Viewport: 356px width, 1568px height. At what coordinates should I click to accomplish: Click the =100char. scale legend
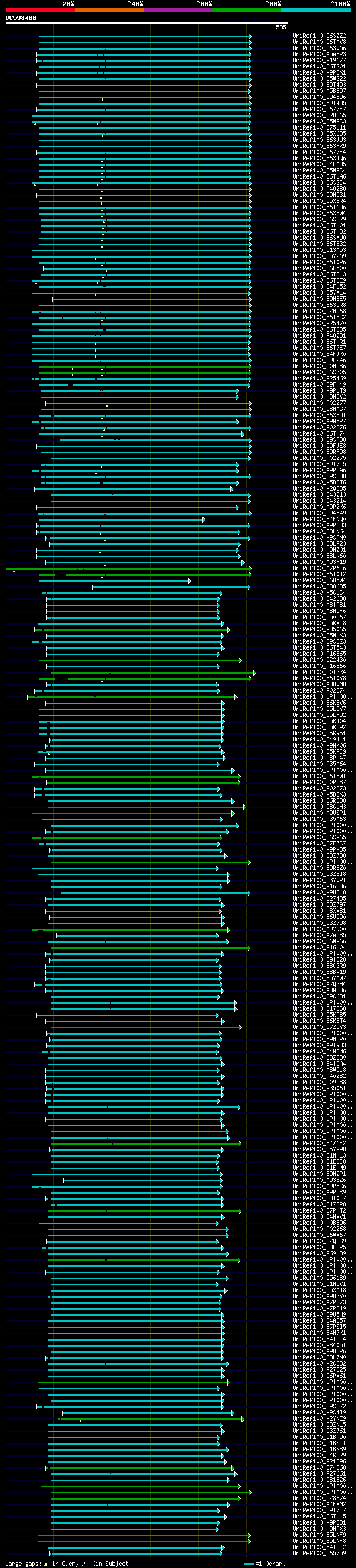pos(264,1563)
